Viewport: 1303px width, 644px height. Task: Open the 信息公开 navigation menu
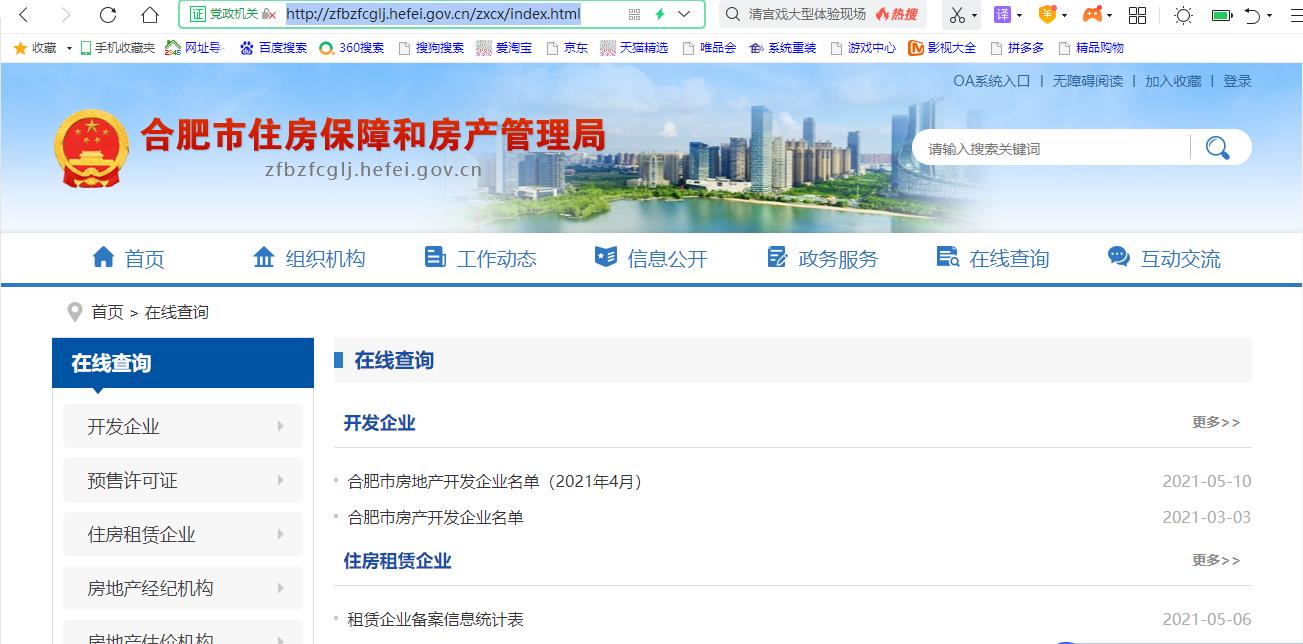667,257
